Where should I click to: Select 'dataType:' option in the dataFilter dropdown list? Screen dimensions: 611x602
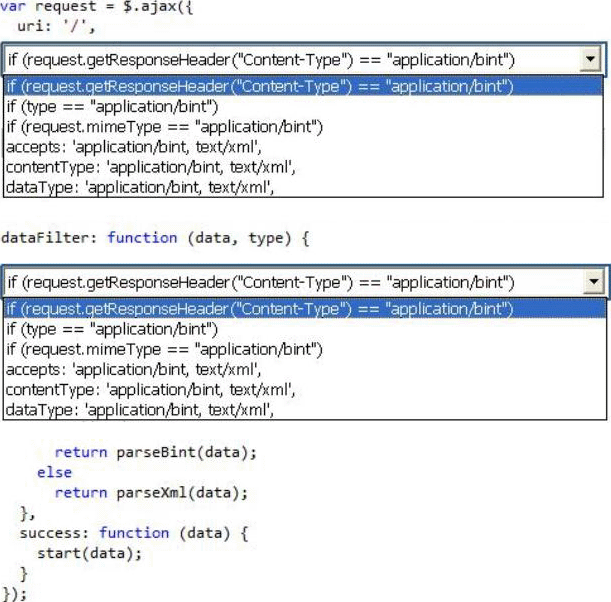coord(139,409)
